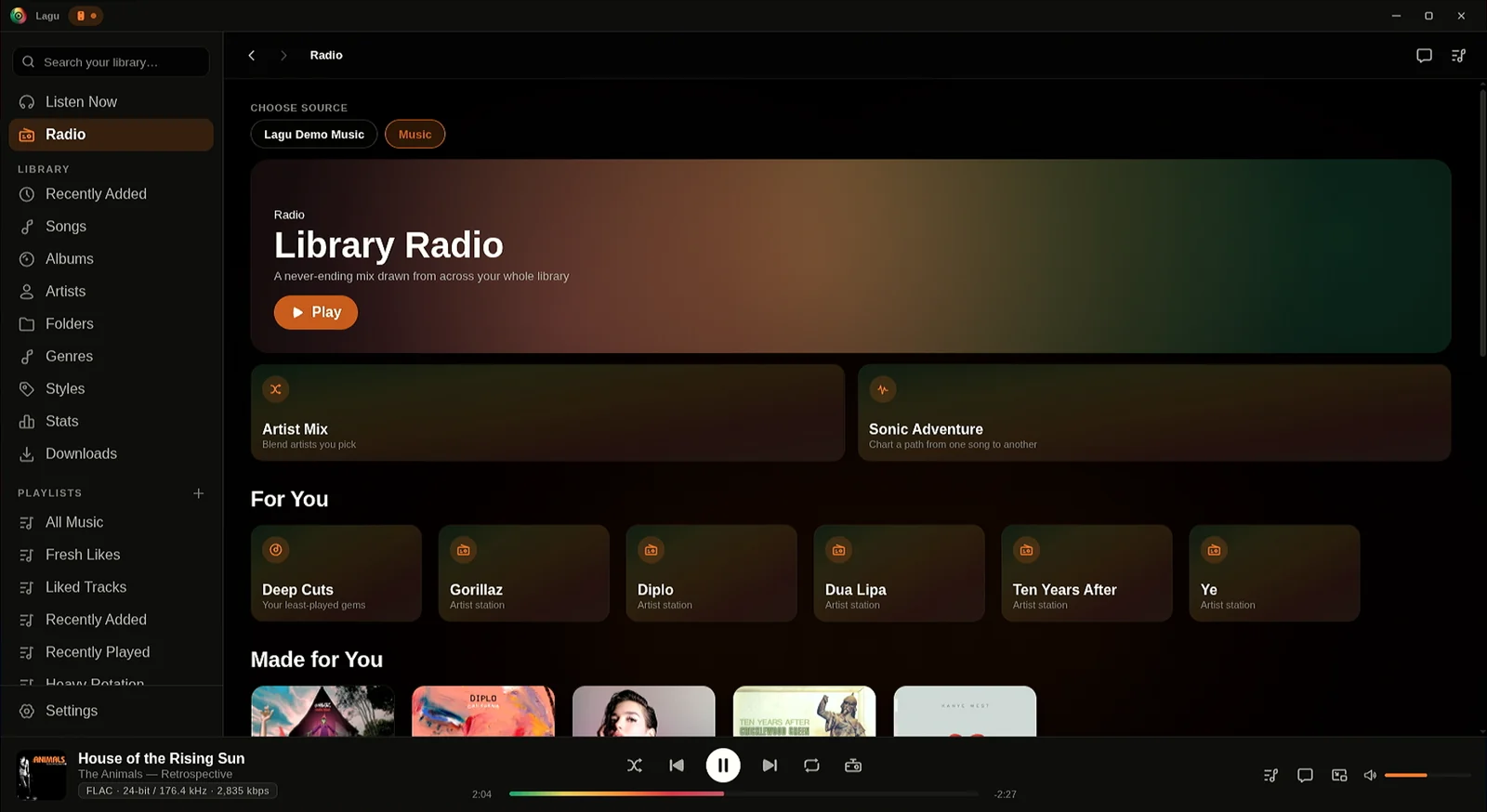Open play queue in player bar
This screenshot has width=1487, height=812.
coord(1270,775)
